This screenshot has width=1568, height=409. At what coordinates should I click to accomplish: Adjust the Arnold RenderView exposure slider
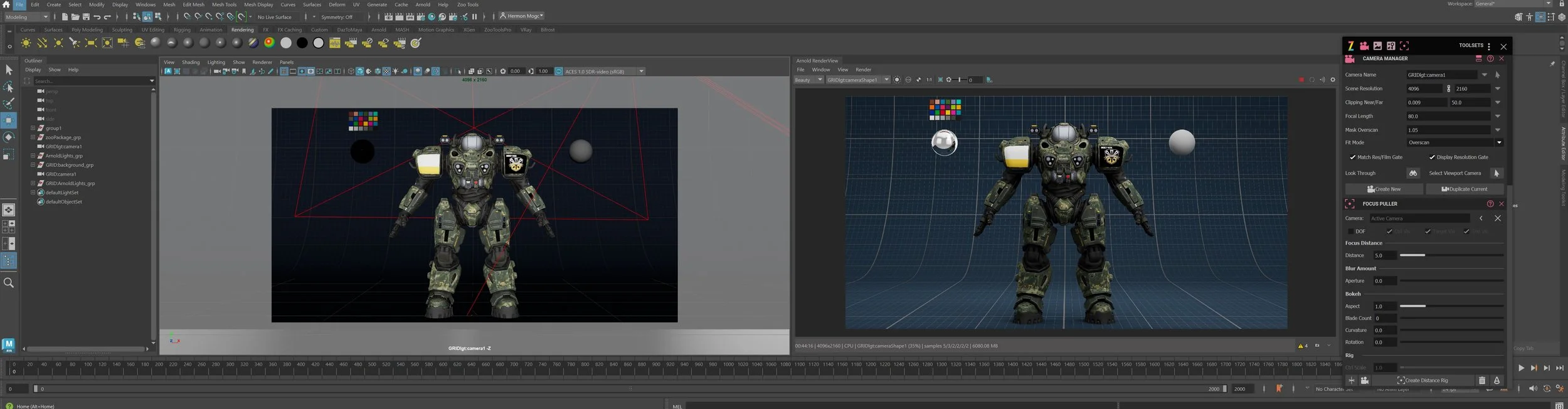coord(958,80)
